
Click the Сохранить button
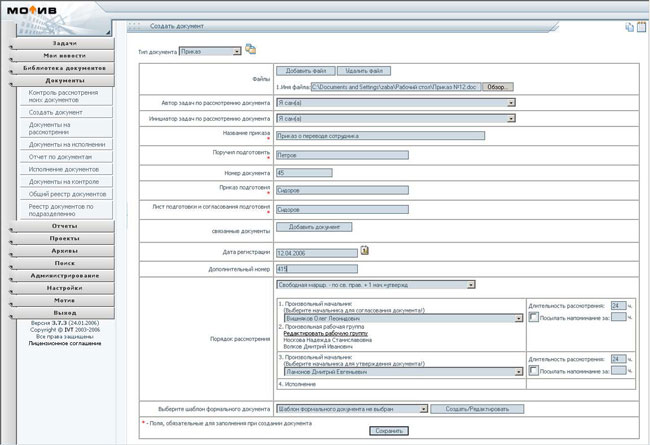point(388,431)
